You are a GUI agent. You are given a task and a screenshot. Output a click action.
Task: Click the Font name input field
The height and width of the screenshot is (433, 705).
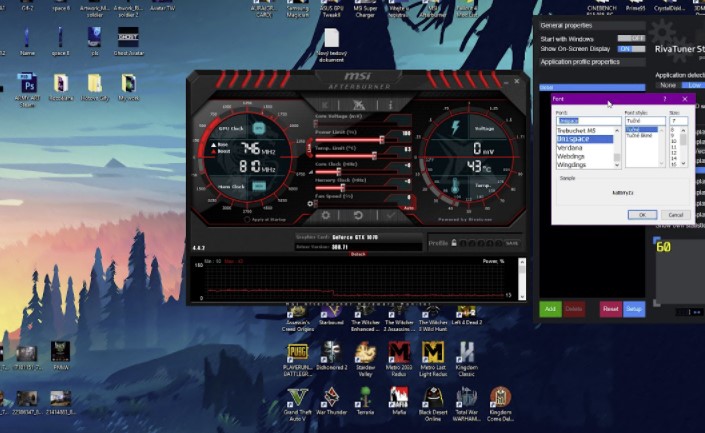coord(589,121)
